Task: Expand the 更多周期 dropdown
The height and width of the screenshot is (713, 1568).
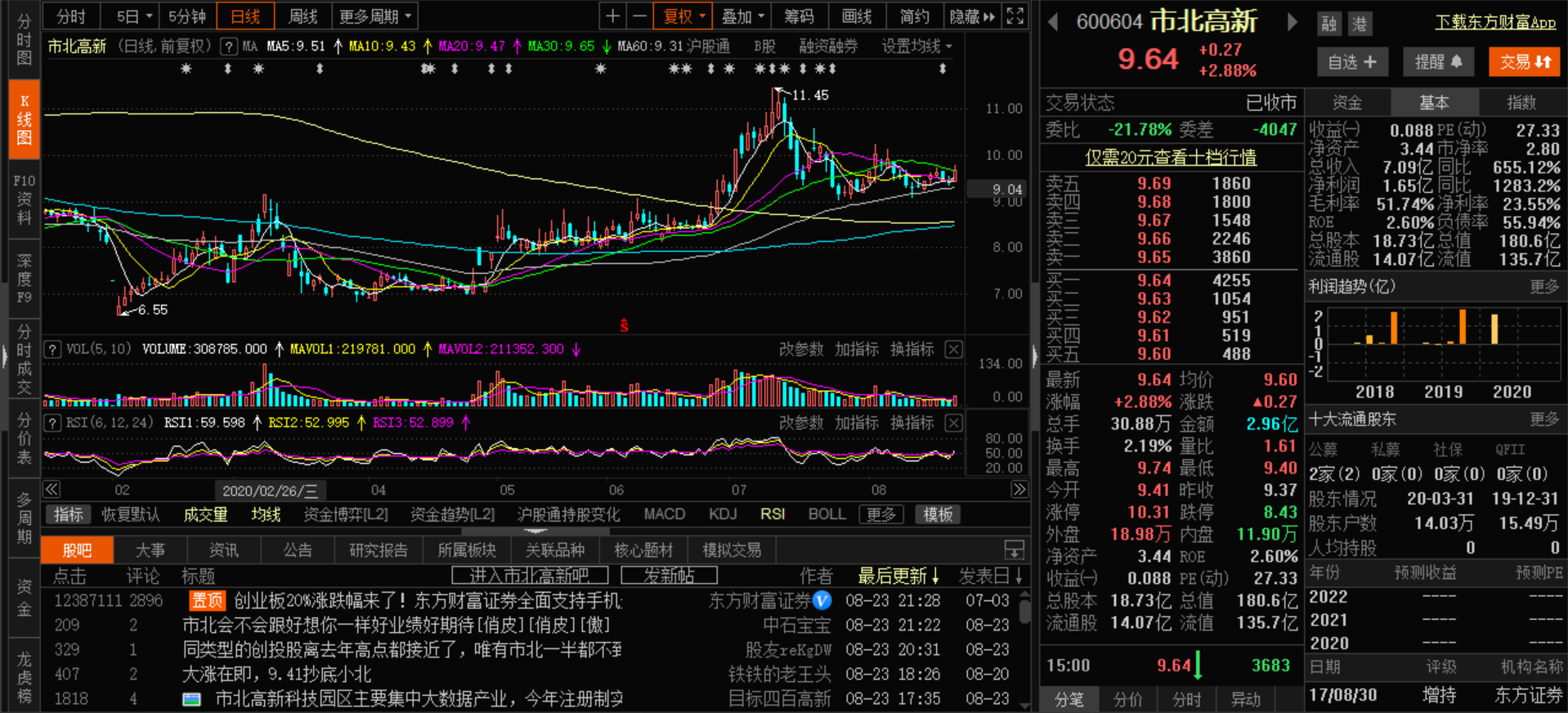Action: (375, 16)
